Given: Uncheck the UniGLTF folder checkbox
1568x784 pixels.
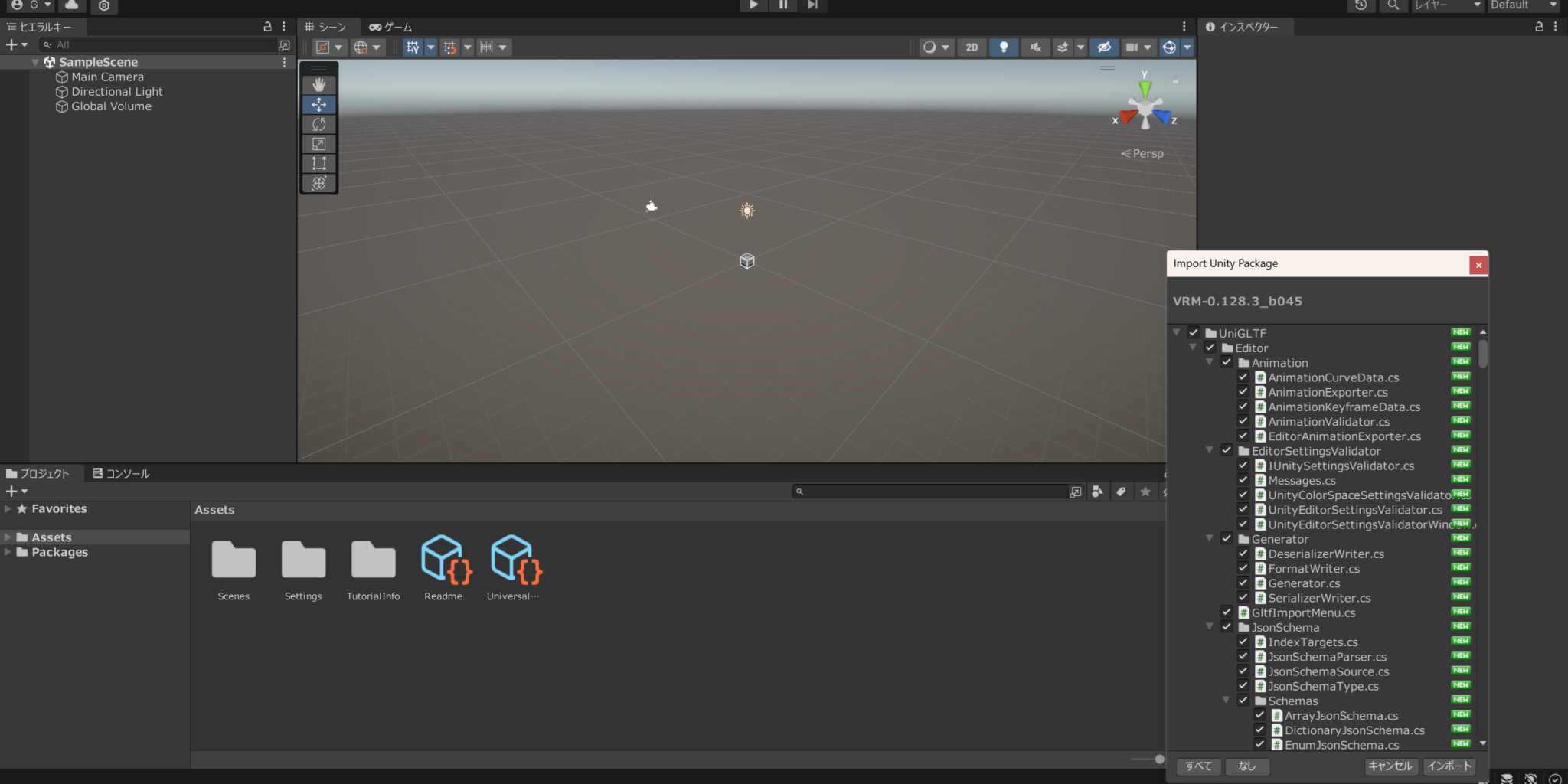Looking at the screenshot, I should pyautogui.click(x=1194, y=332).
